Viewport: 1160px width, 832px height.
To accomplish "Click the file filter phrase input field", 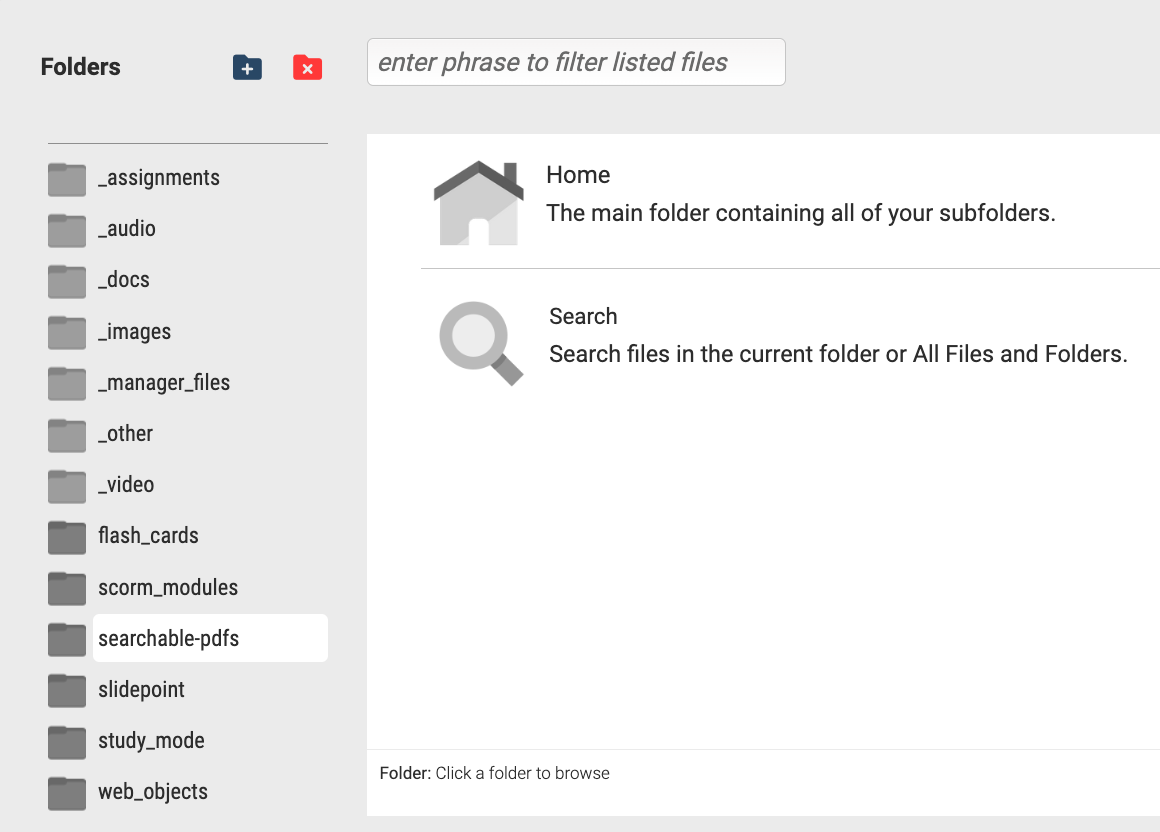I will click(x=576, y=62).
